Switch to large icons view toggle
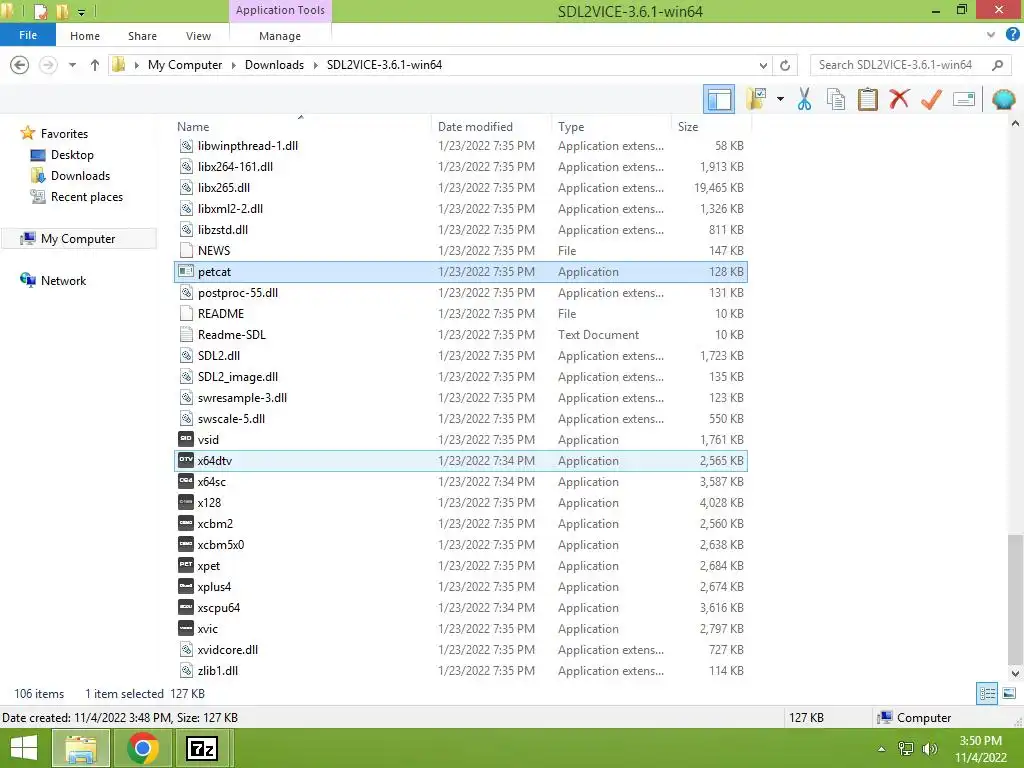1024x768 pixels. 1009,693
